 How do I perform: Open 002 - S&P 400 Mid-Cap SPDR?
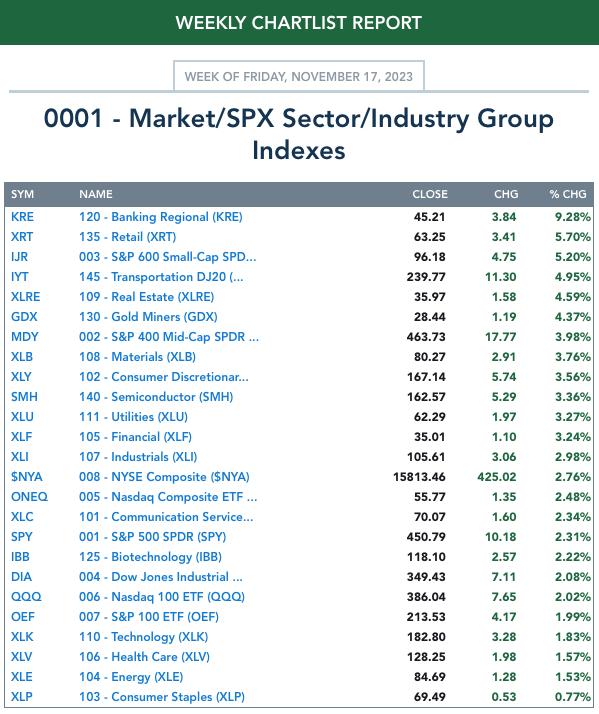click(169, 337)
